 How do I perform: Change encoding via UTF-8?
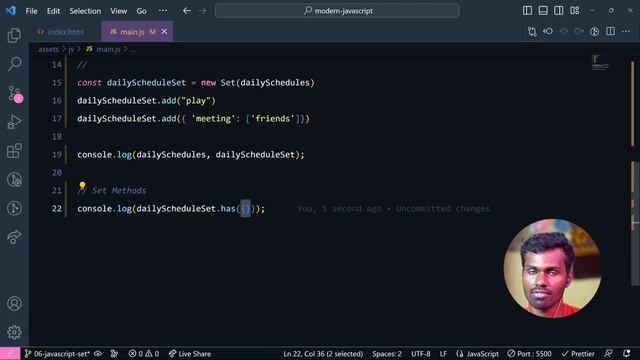click(421, 354)
